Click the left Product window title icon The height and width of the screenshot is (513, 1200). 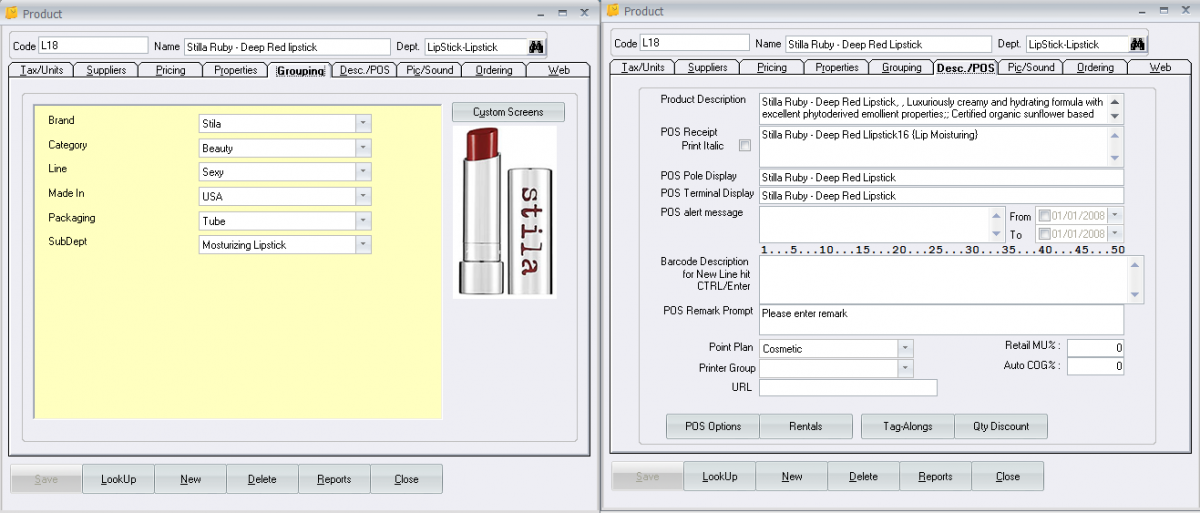coord(12,12)
